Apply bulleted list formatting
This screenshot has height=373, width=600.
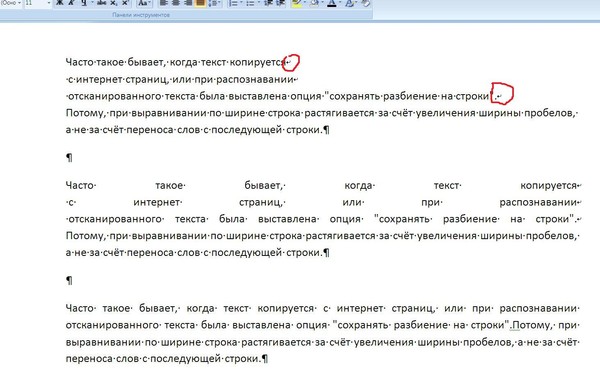point(250,3)
